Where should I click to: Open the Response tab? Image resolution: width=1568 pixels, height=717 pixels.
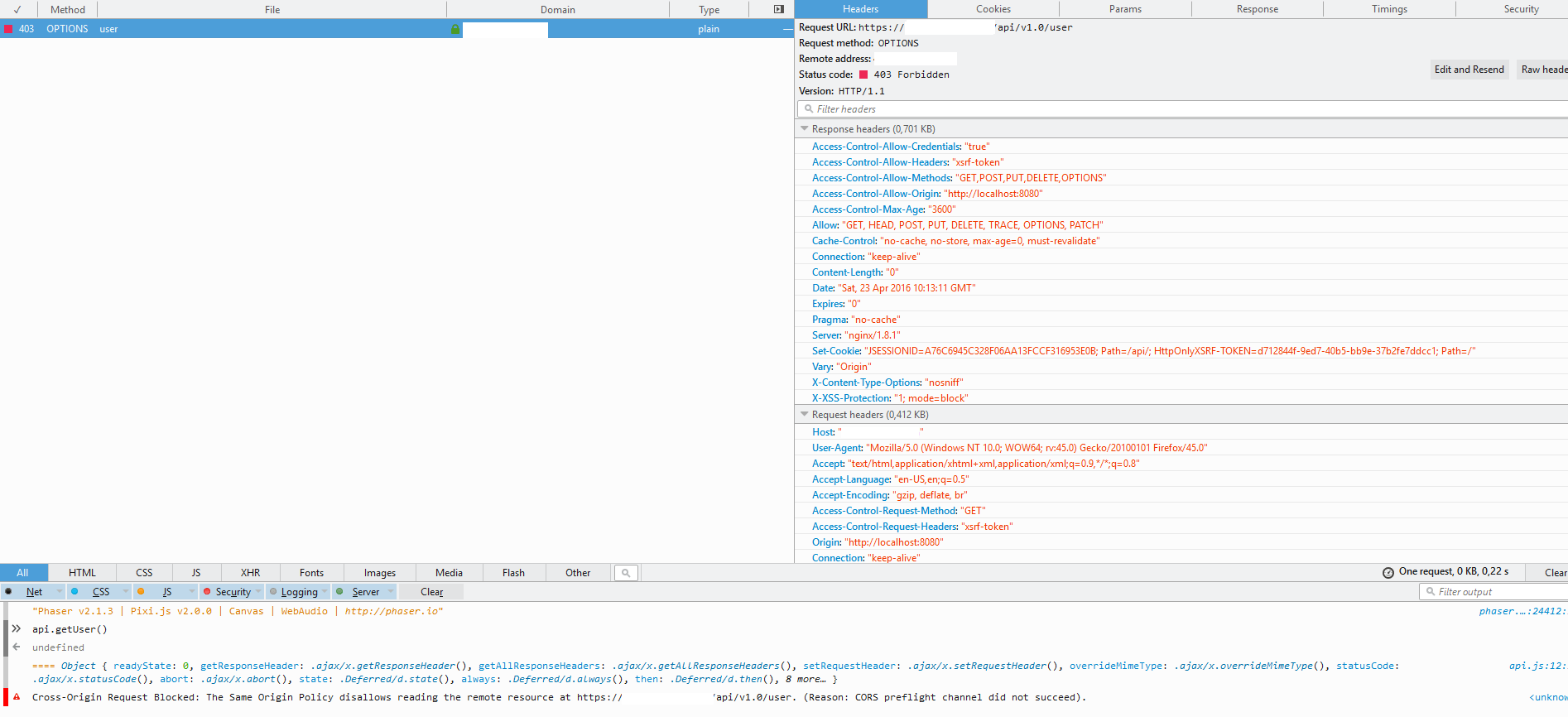click(x=1258, y=9)
